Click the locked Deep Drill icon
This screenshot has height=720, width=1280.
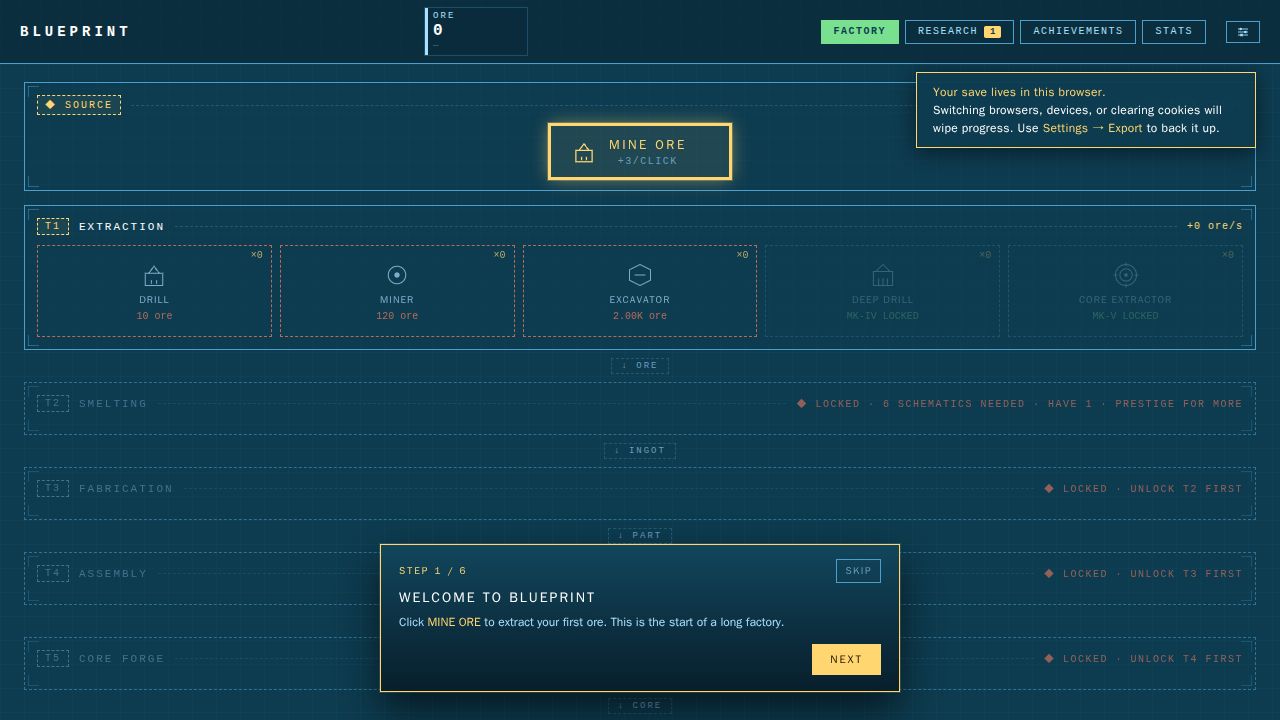[883, 275]
